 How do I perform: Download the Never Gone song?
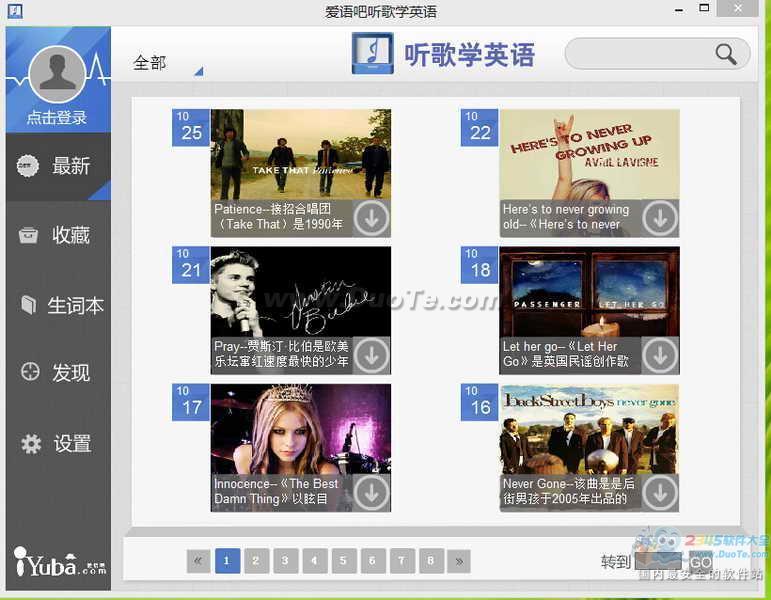coord(660,492)
